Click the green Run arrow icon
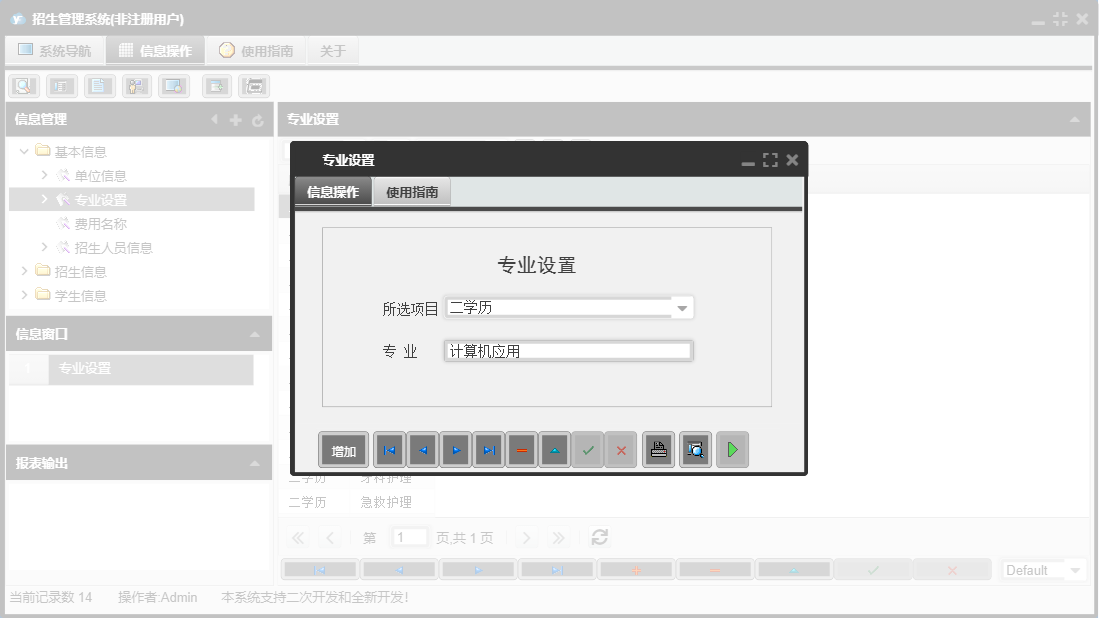The image size is (1099, 618). 732,449
